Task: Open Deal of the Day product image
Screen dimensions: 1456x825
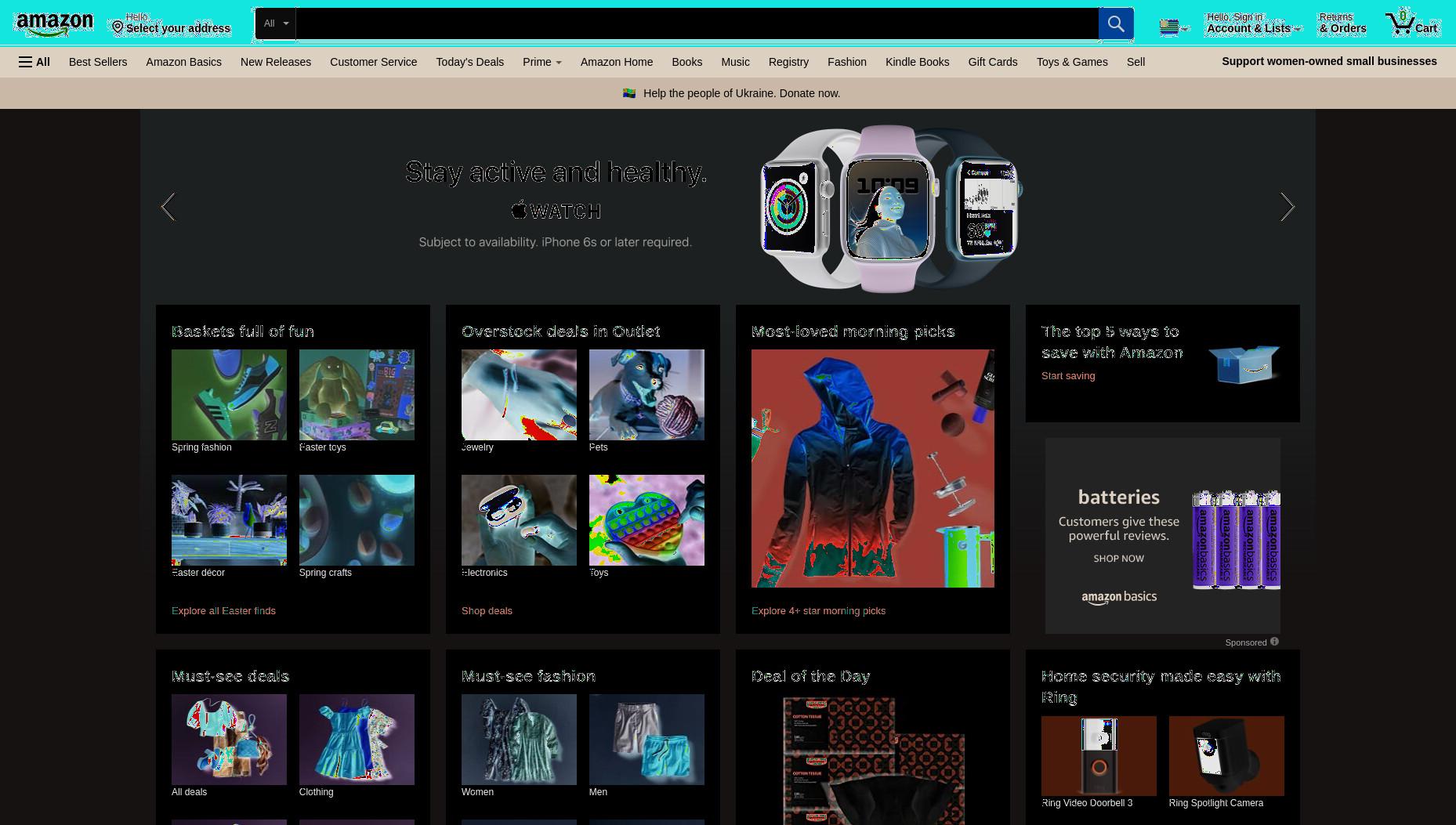Action: point(873,760)
